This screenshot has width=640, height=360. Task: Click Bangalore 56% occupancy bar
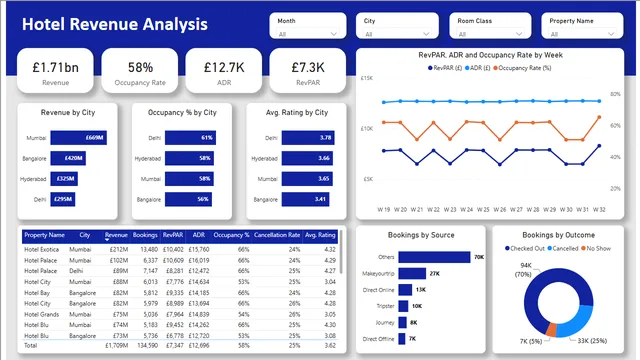[x=188, y=200]
